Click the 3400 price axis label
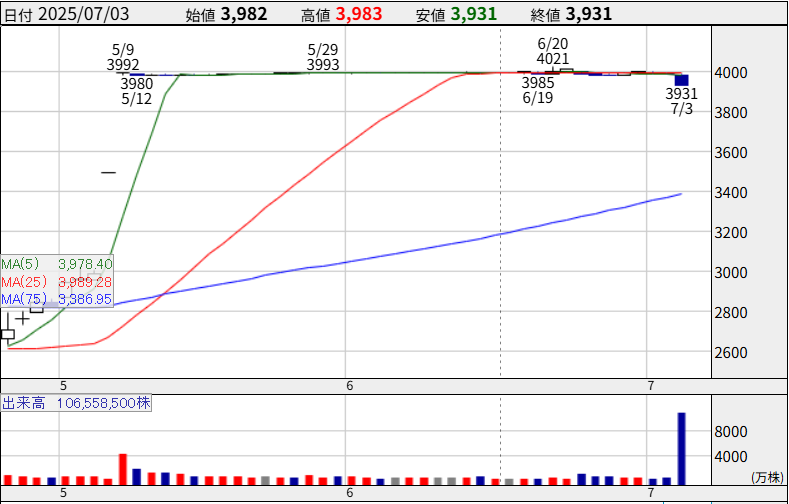 [731, 193]
